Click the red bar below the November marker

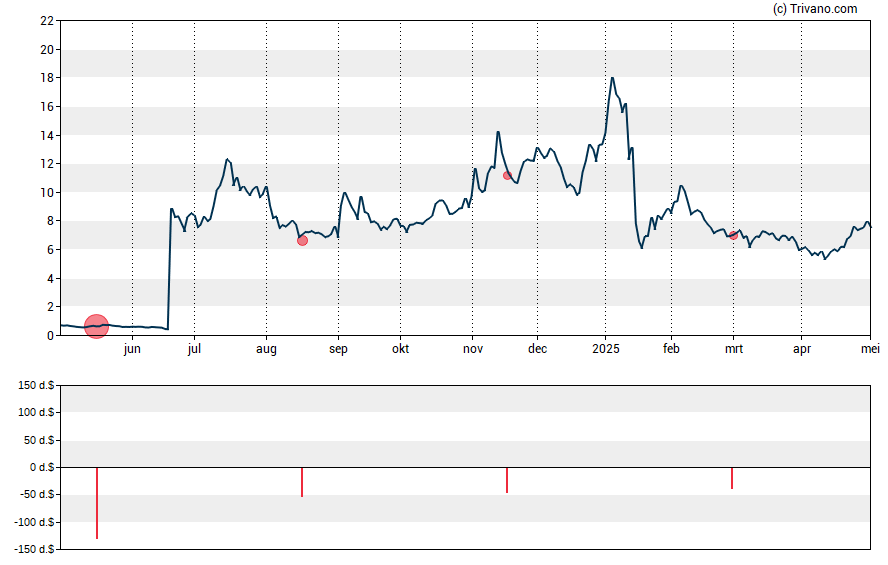[x=507, y=480]
